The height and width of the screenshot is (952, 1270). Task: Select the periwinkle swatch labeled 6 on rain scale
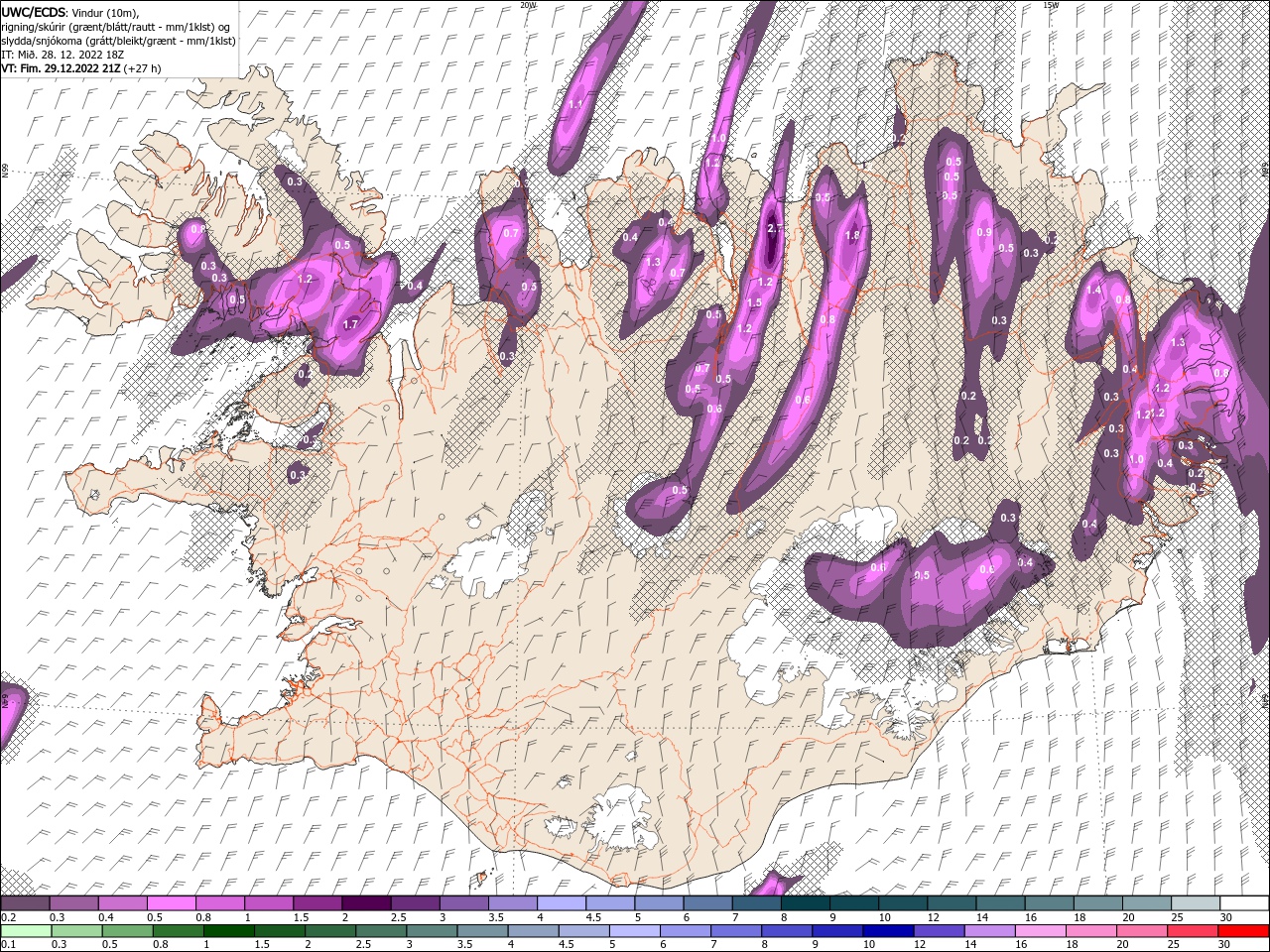pyautogui.click(x=686, y=931)
